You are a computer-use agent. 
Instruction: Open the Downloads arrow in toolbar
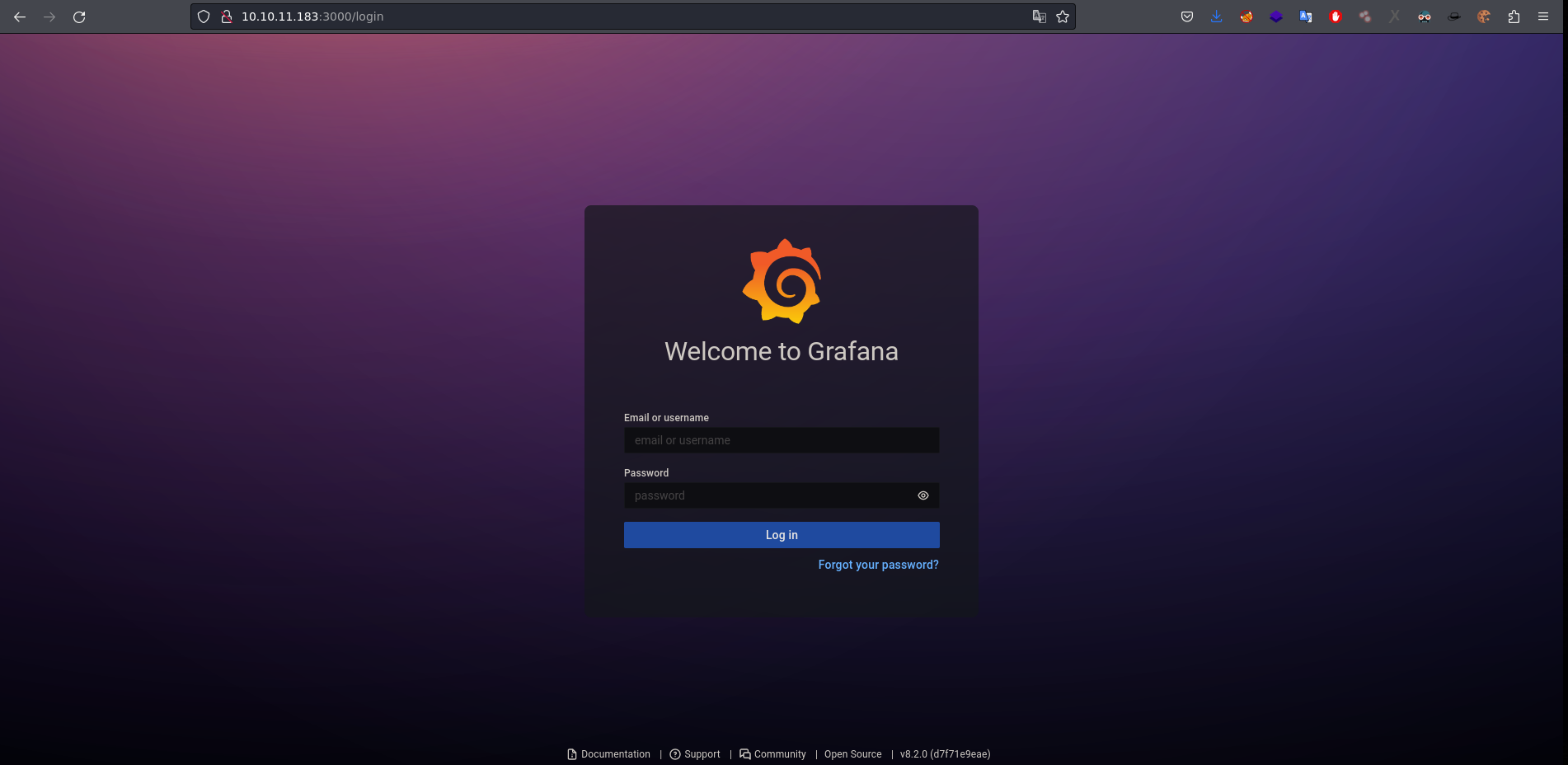click(x=1216, y=16)
